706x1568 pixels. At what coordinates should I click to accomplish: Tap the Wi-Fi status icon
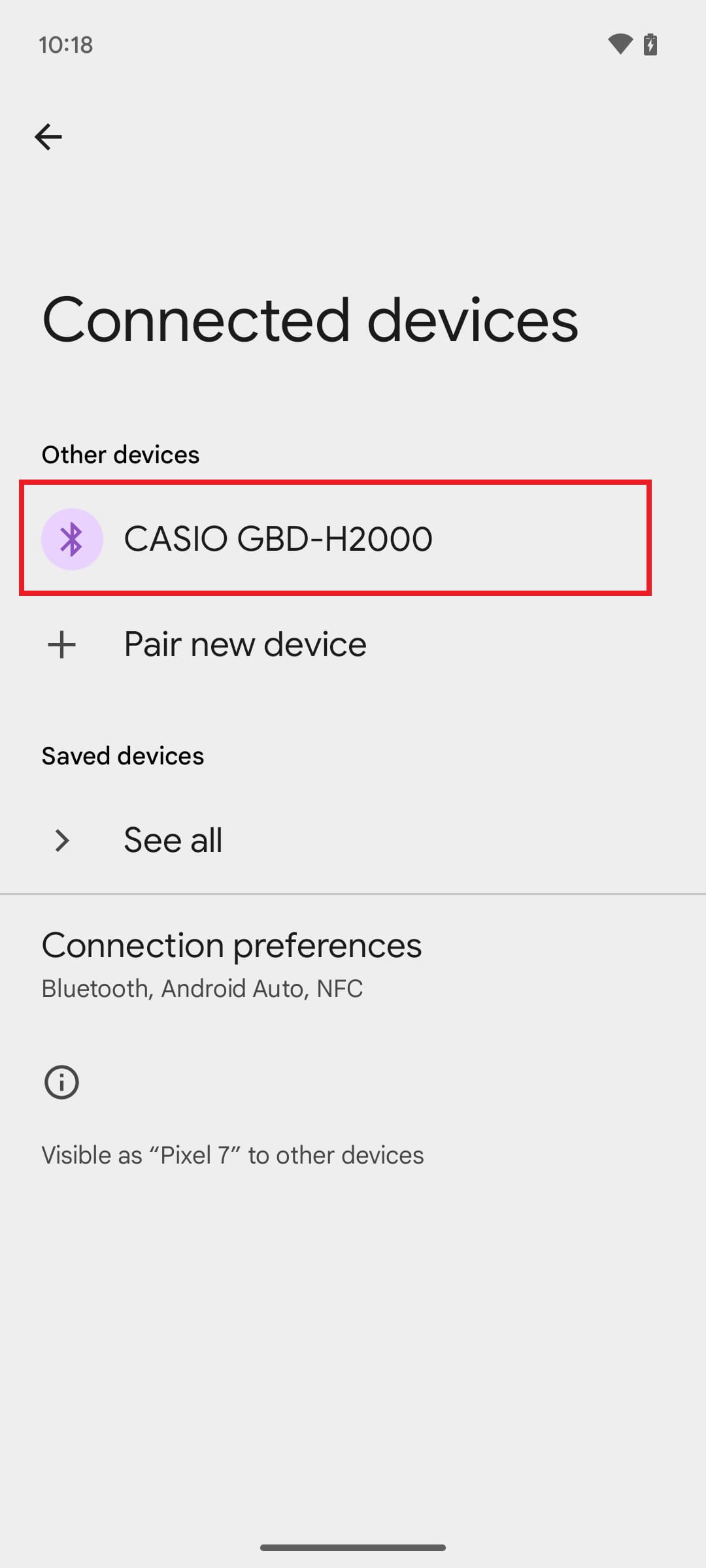[620, 44]
